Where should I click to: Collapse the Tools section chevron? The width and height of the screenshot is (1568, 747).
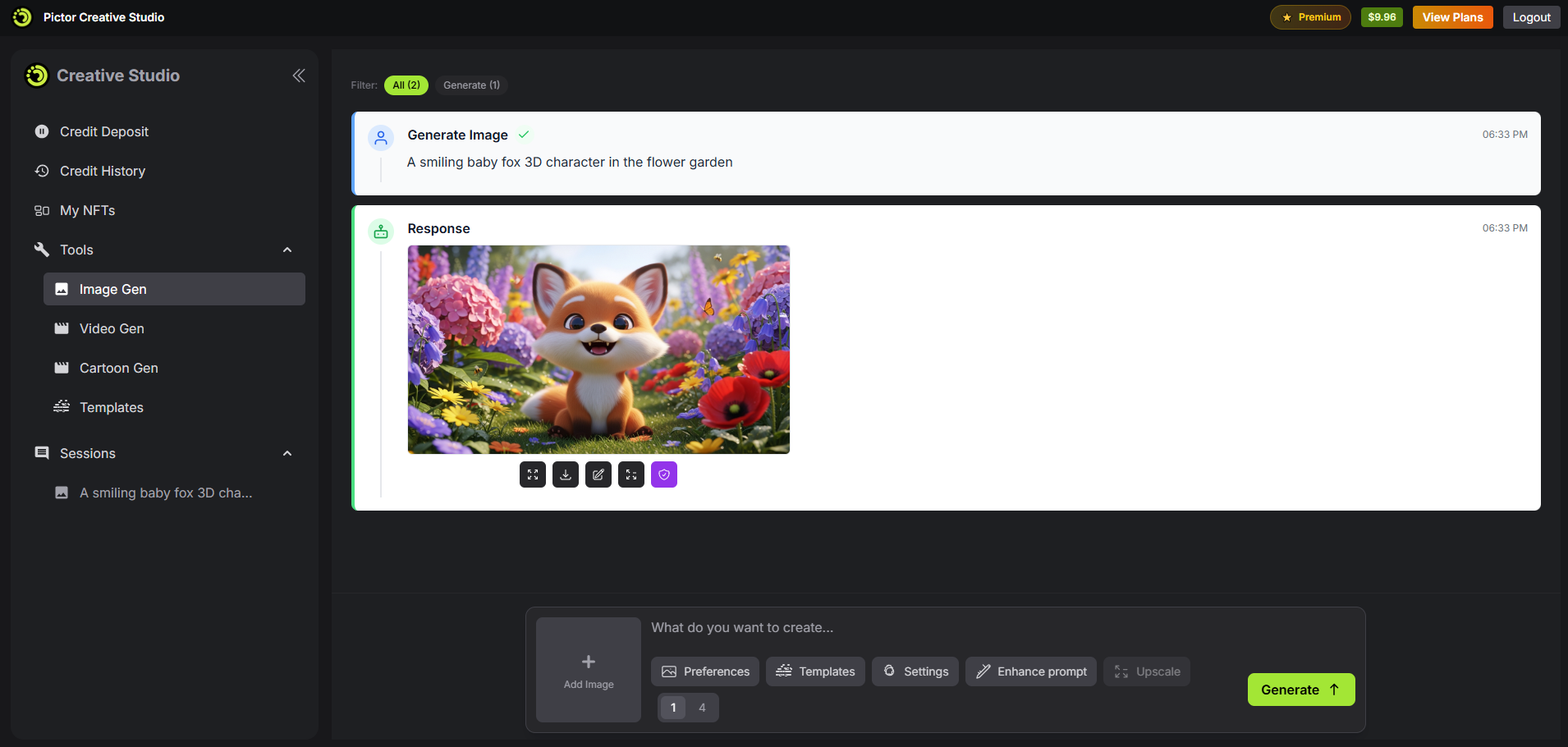coord(287,250)
